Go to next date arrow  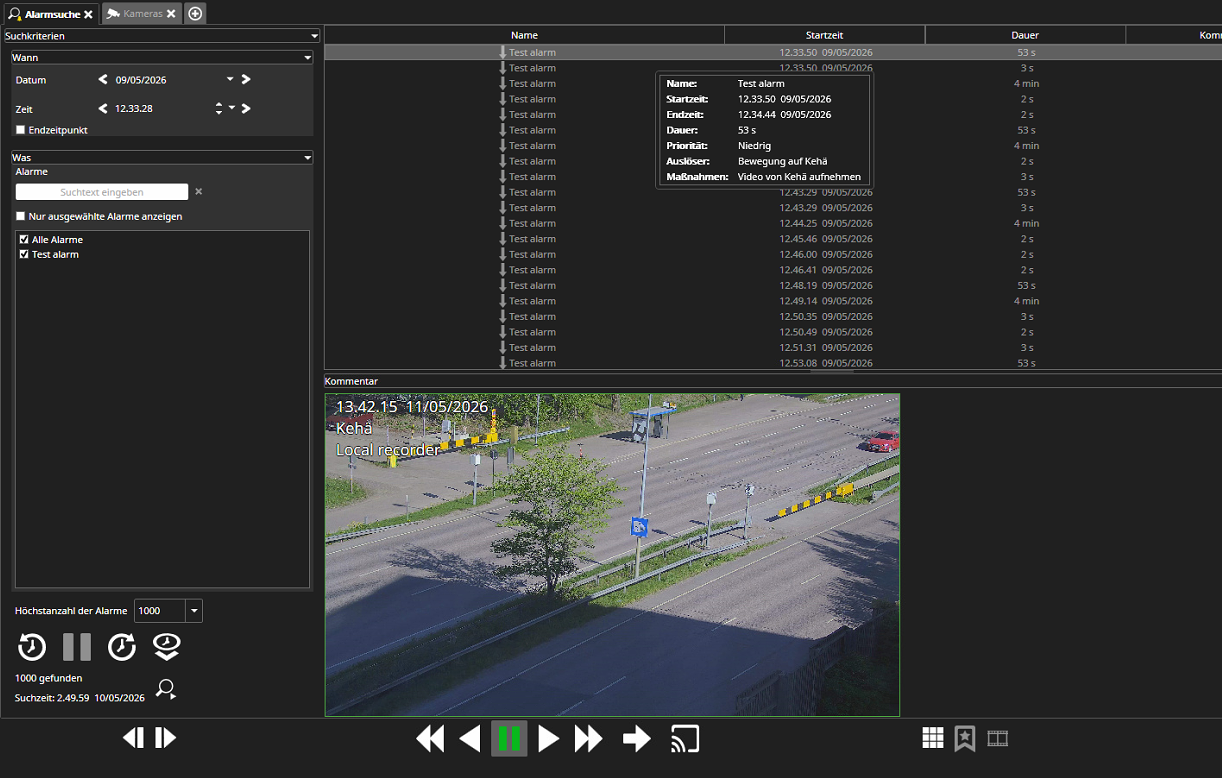click(x=246, y=80)
